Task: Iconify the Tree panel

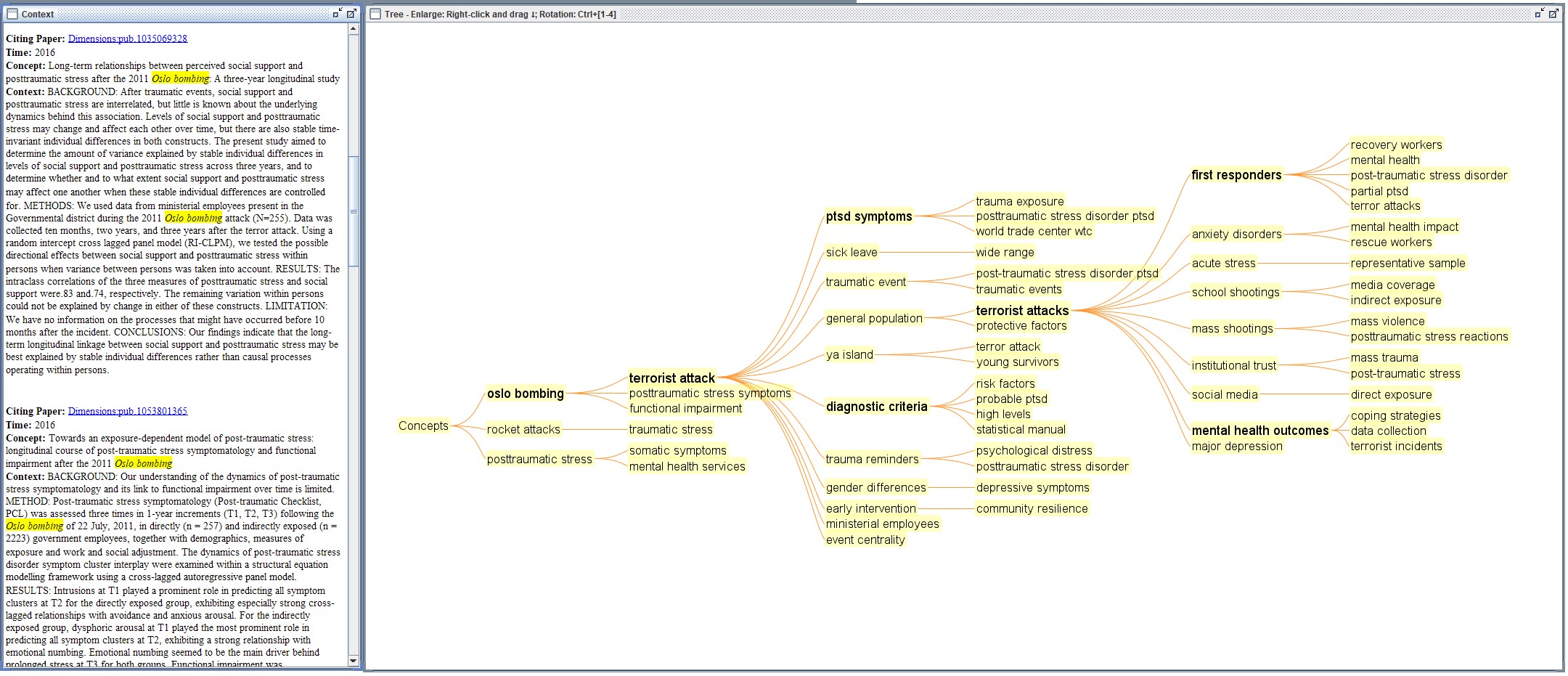Action: click(1539, 14)
